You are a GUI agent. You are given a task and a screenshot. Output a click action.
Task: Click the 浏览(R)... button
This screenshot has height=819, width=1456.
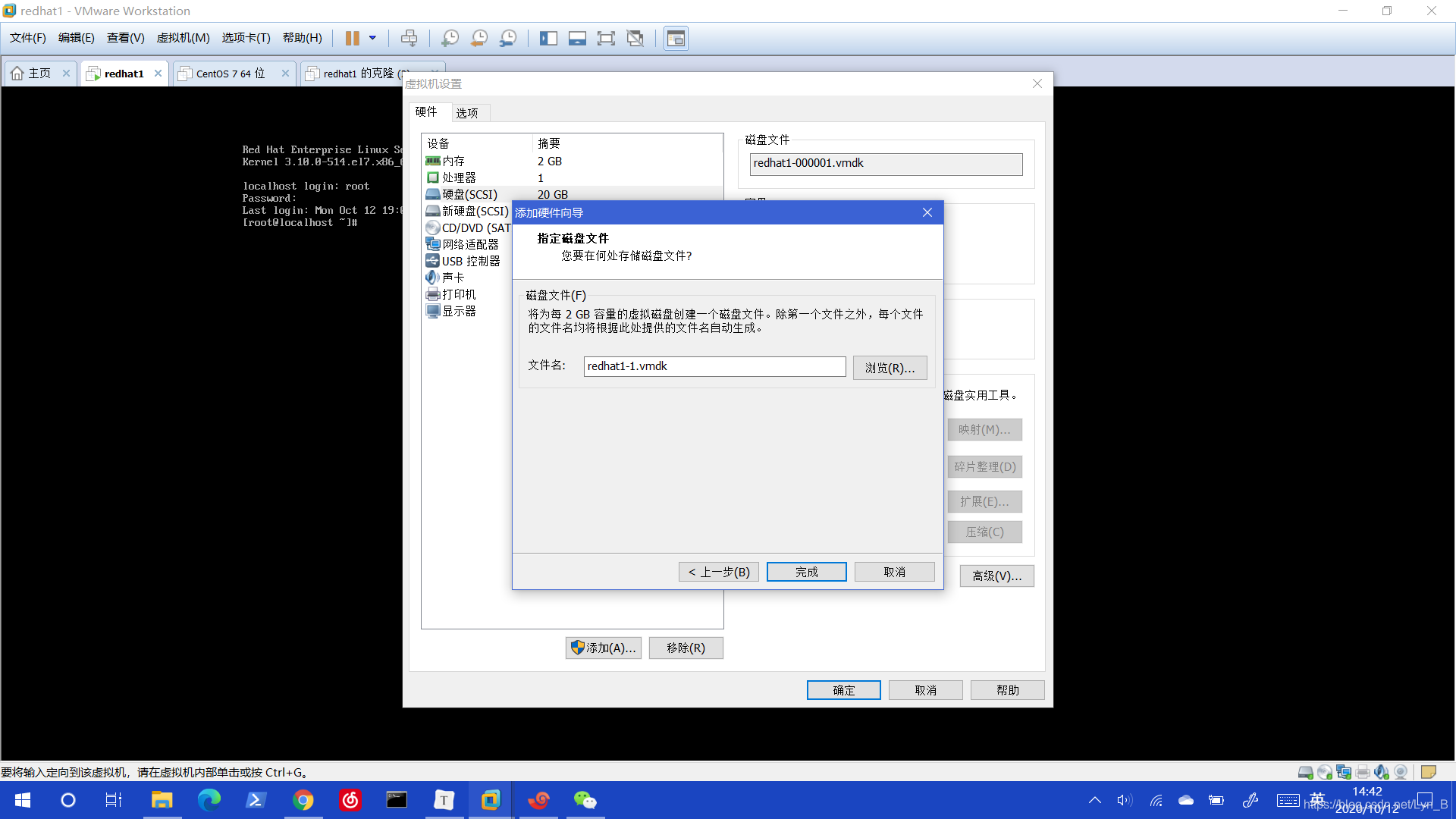[x=890, y=368]
